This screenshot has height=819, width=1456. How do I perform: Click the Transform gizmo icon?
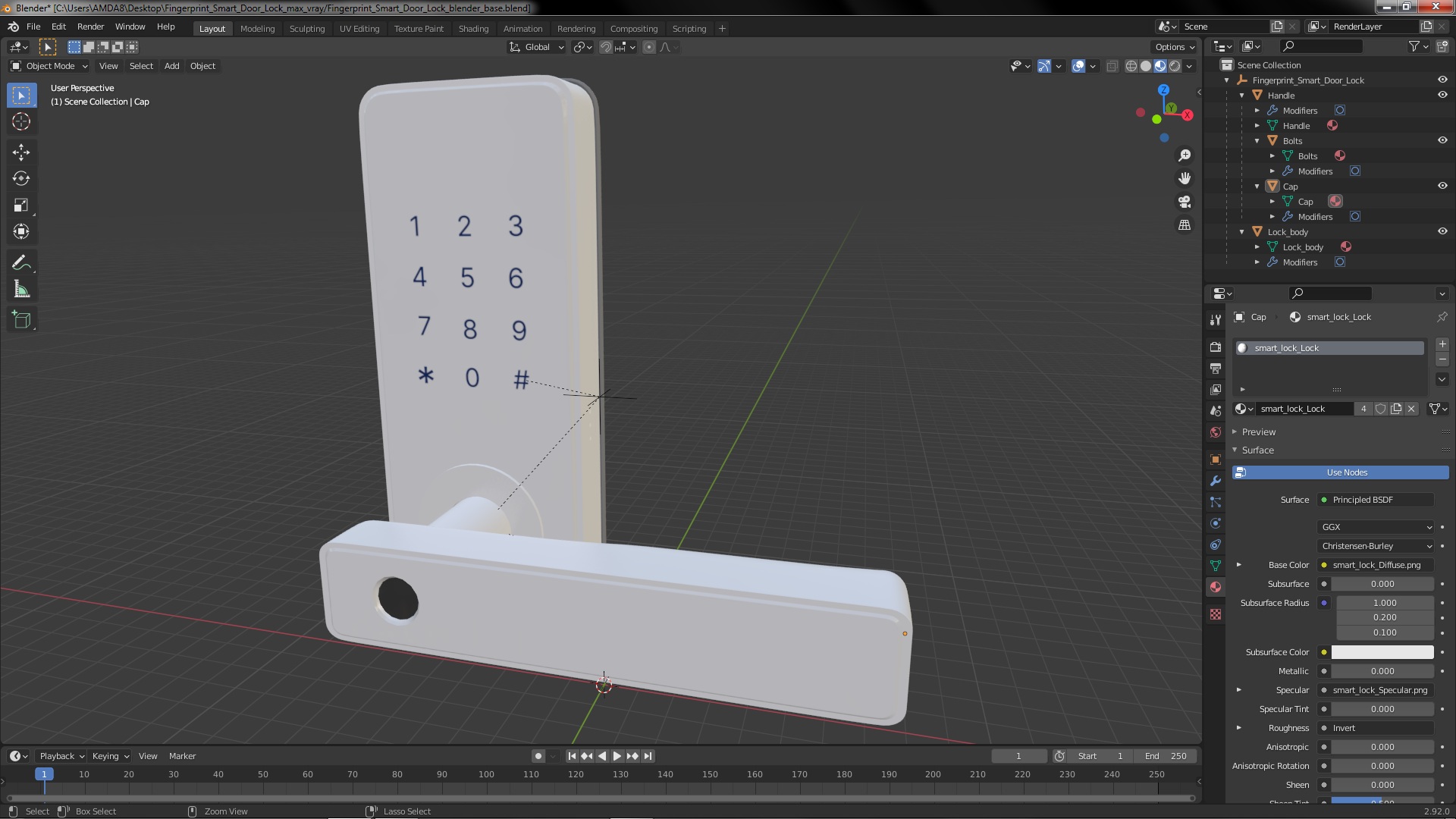point(1043,65)
